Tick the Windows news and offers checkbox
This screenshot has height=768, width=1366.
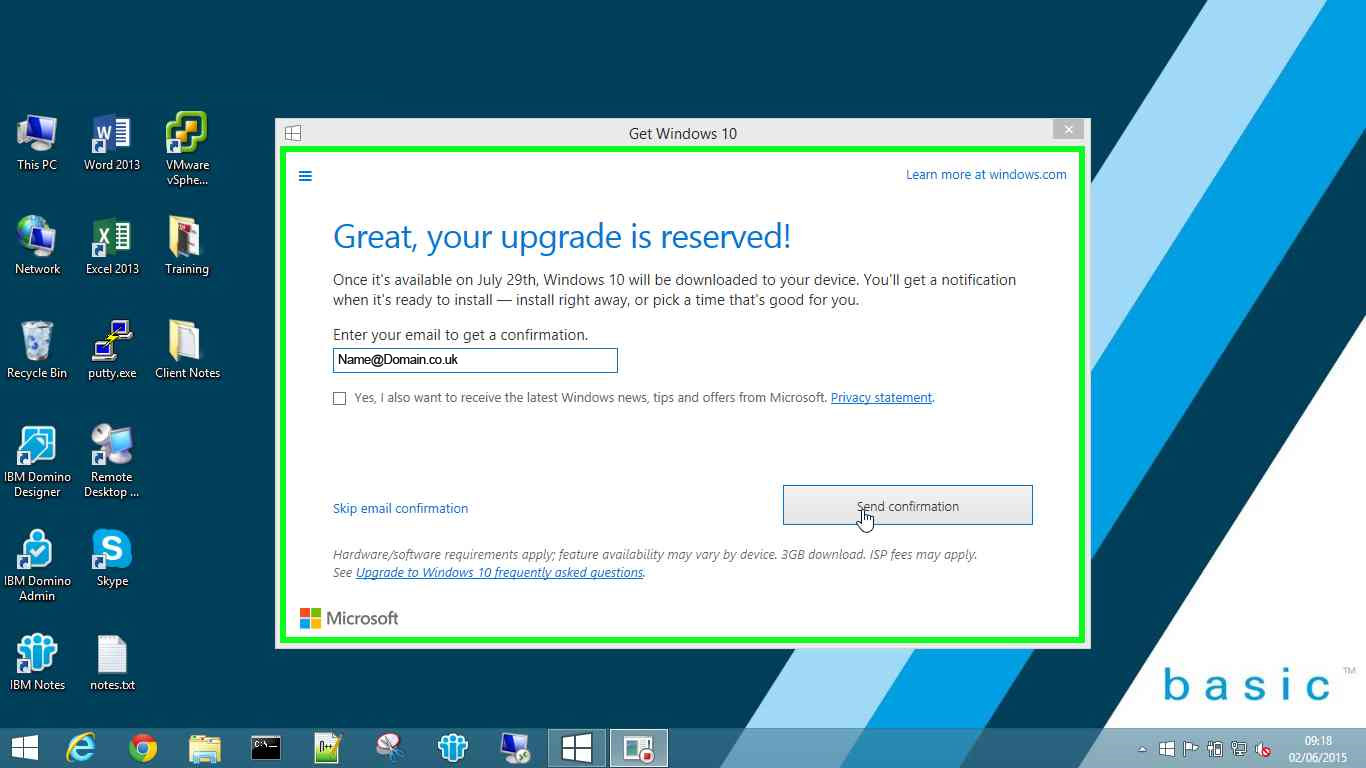coord(339,398)
